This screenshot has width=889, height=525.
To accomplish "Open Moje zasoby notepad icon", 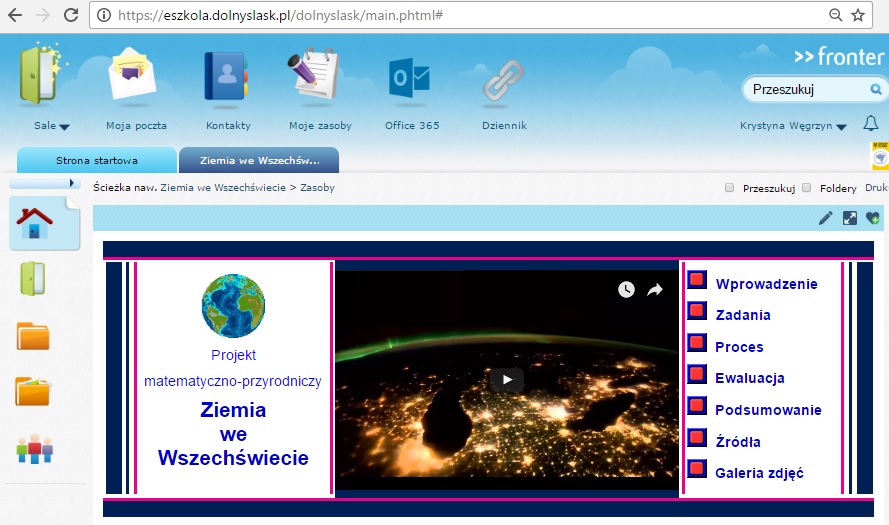I will click(319, 78).
